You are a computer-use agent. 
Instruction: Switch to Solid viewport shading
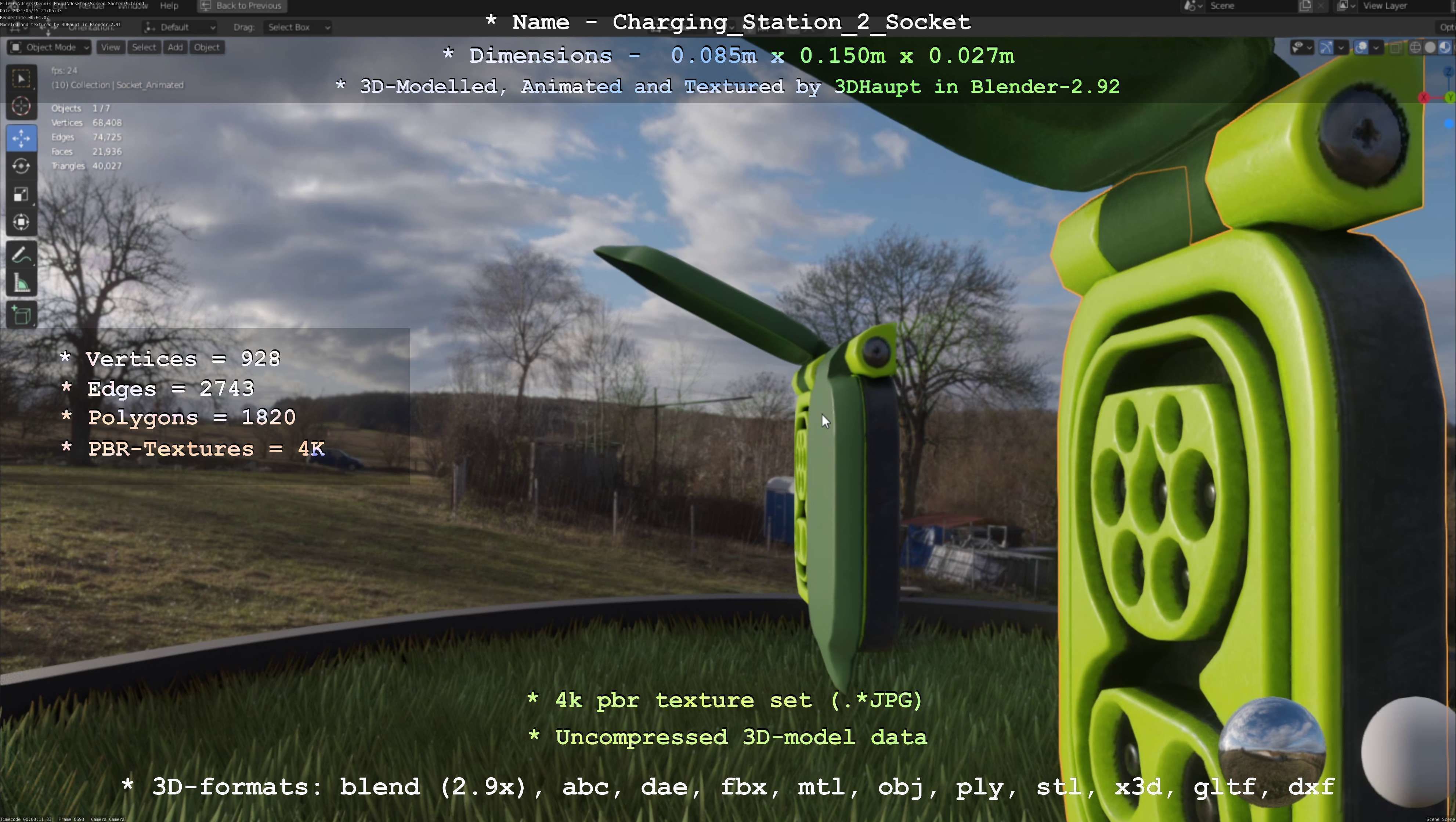(1430, 47)
